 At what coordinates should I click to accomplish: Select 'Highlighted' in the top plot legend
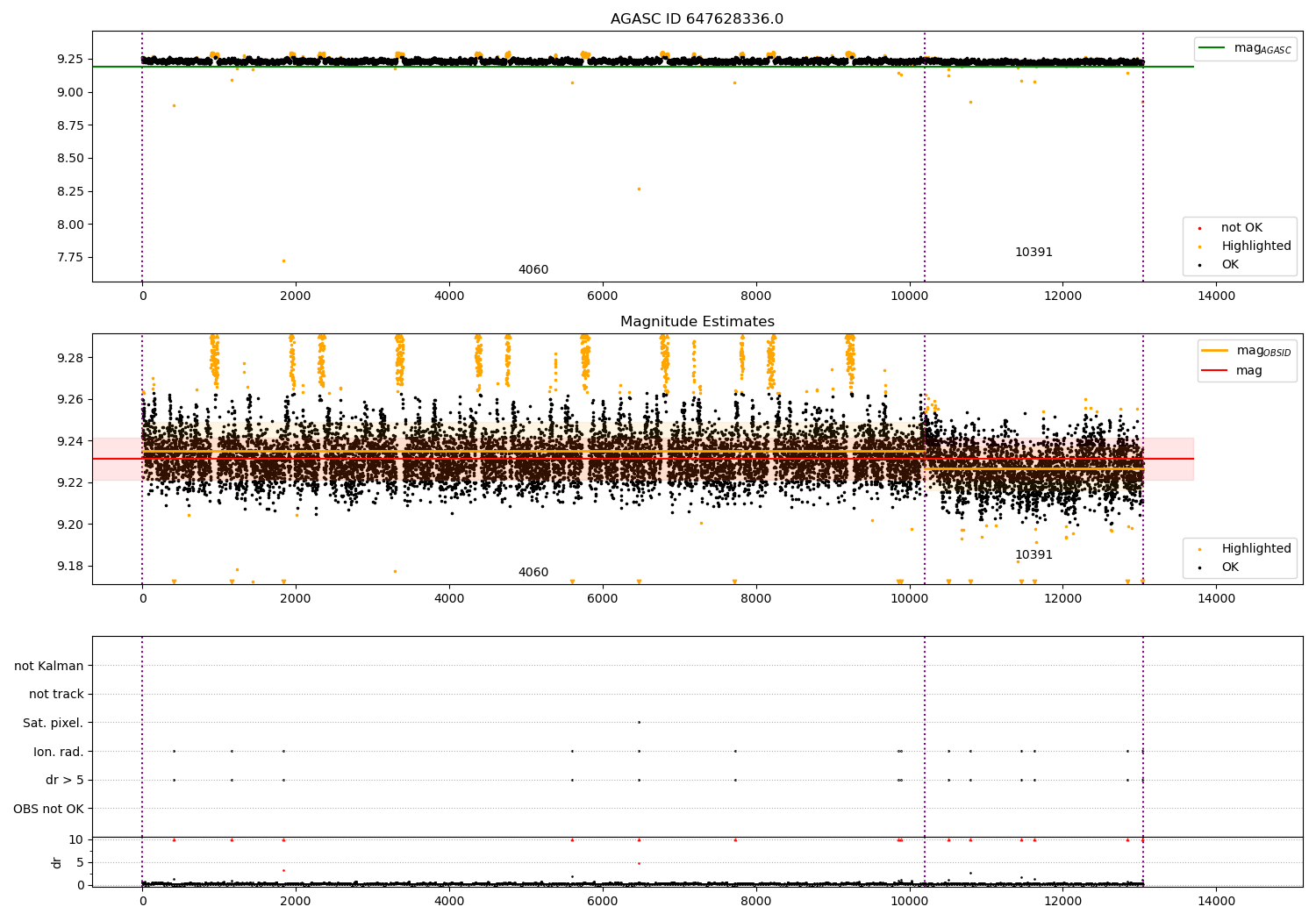pyautogui.click(x=1256, y=246)
